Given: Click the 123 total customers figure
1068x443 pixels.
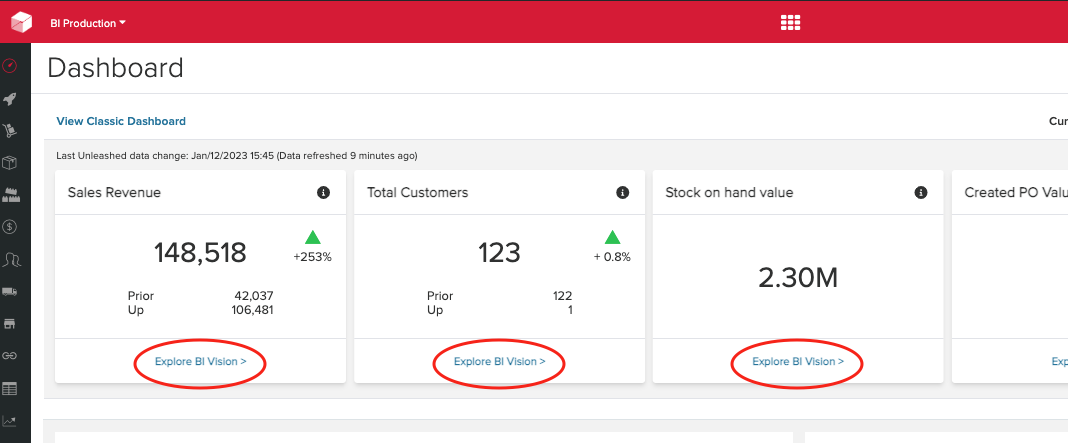Looking at the screenshot, I should click(499, 253).
